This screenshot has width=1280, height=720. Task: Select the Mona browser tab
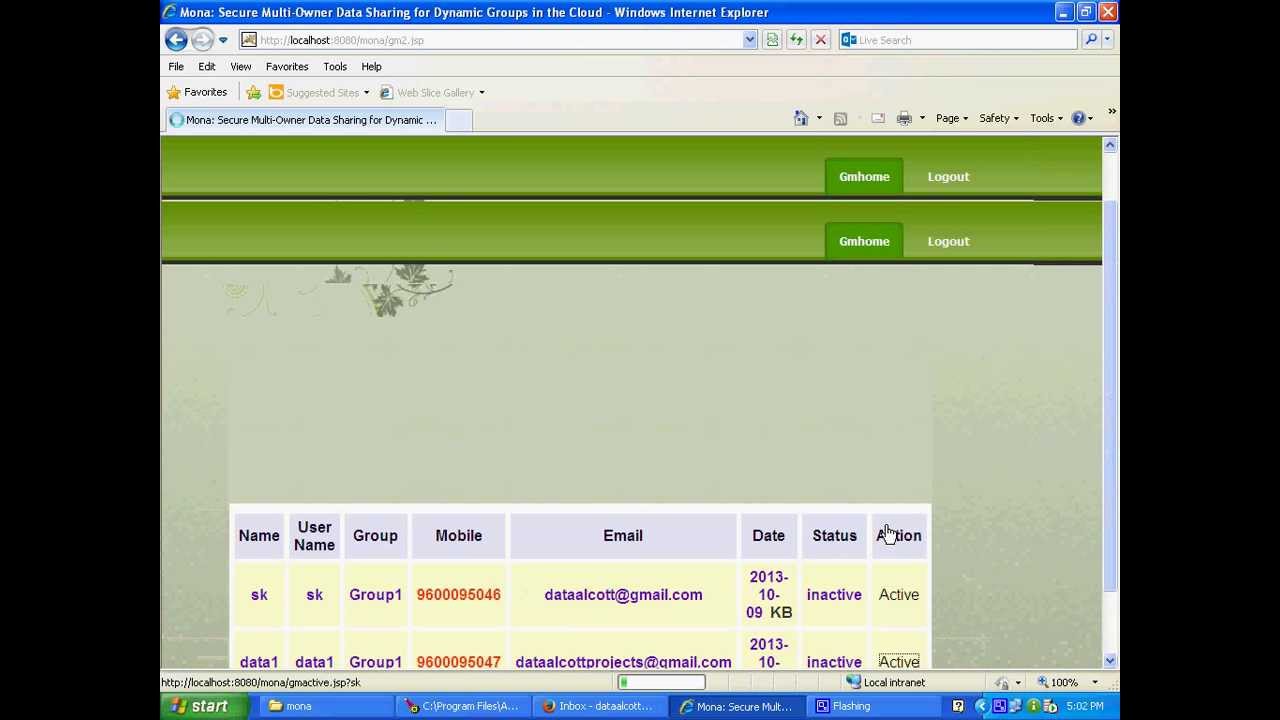304,120
